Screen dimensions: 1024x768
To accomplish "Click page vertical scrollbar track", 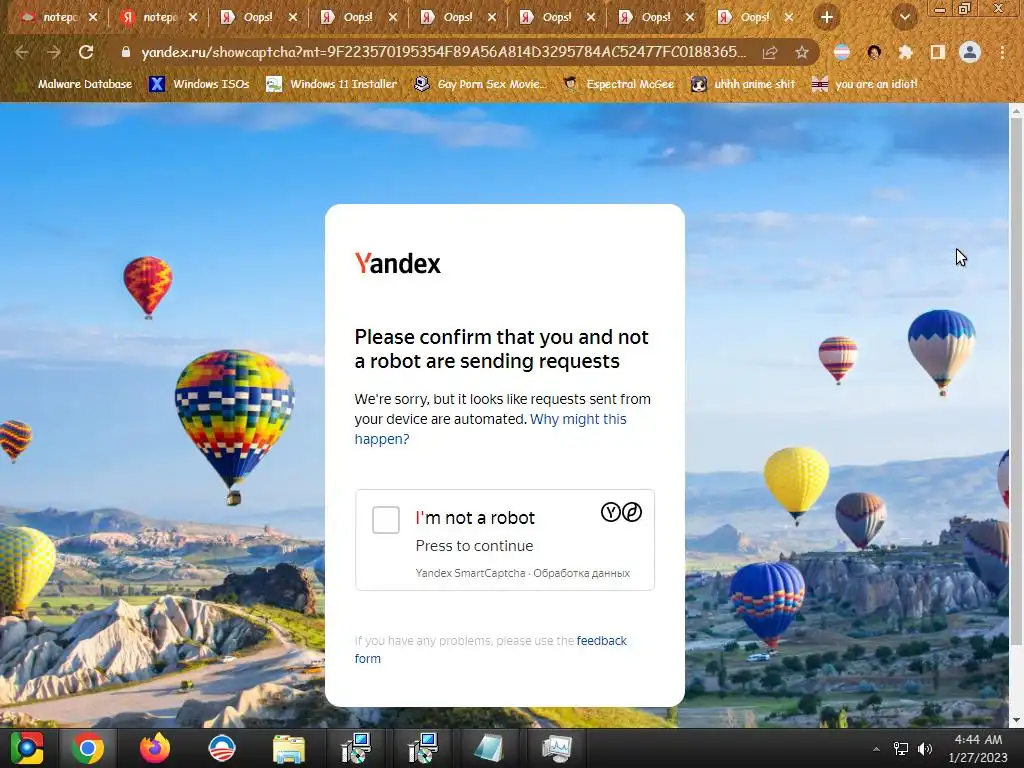I will [x=1016, y=415].
